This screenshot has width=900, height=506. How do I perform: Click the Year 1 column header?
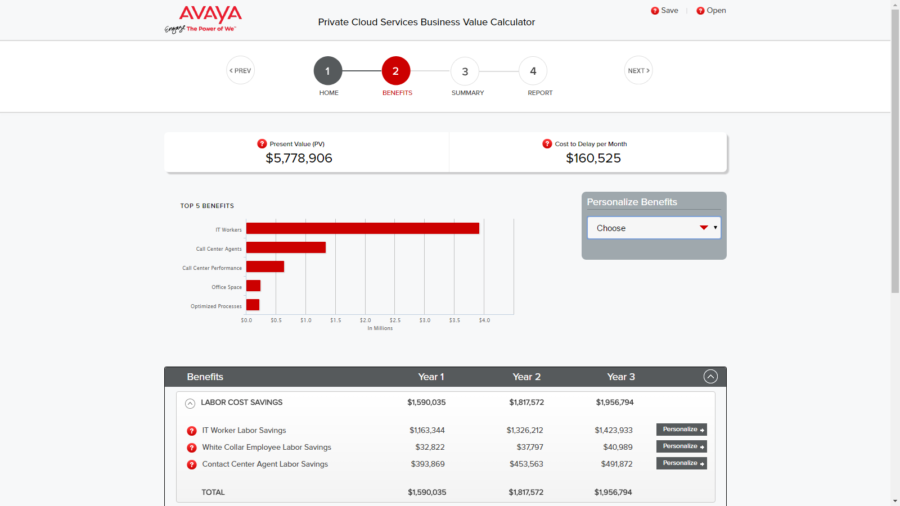pyautogui.click(x=431, y=377)
